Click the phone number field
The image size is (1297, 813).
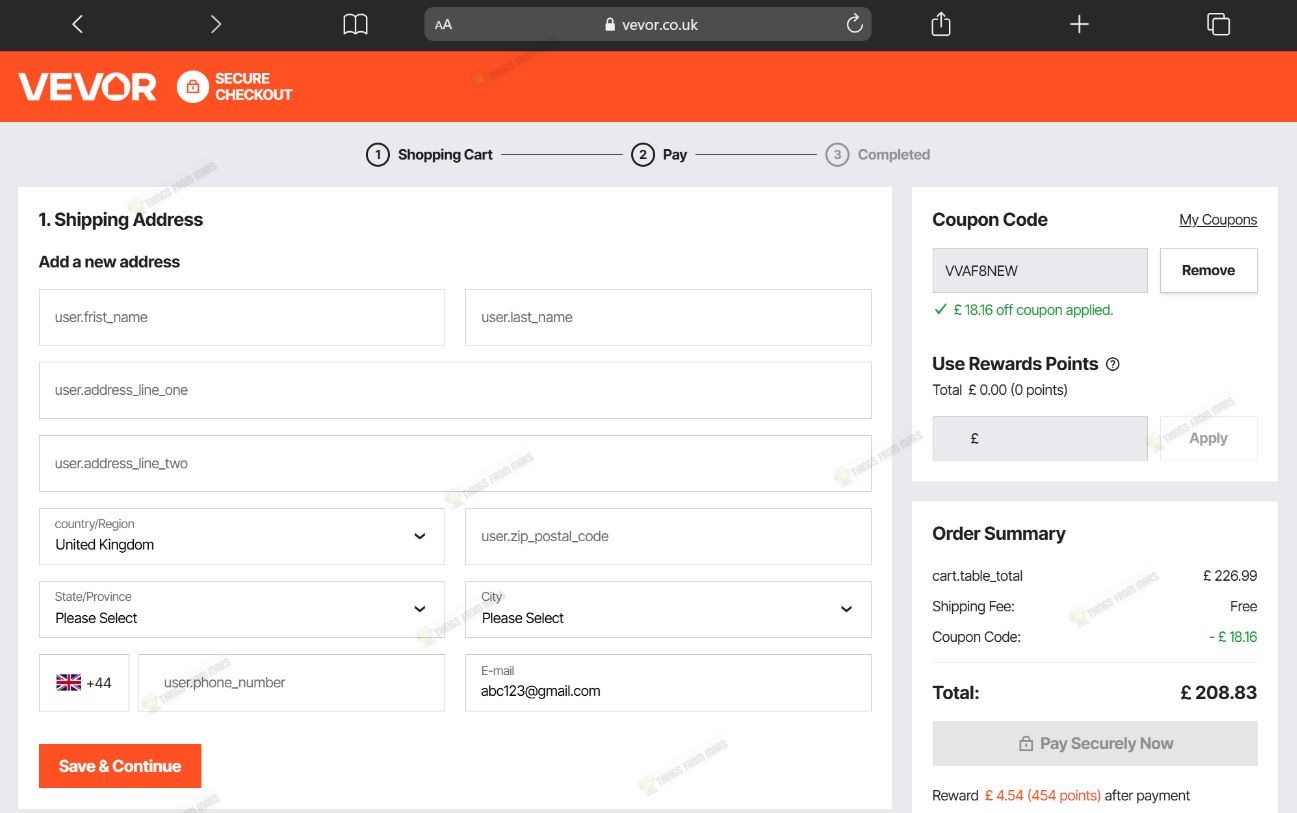[x=291, y=683]
